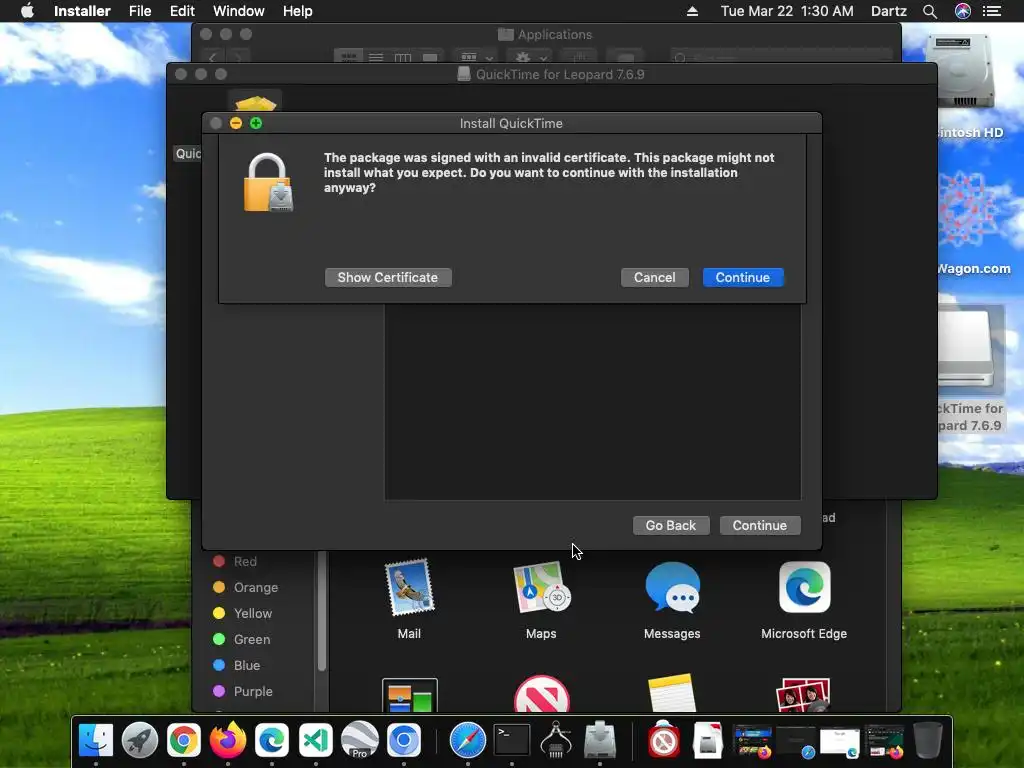Restore minimized Edge window thumbnail in Dock
The image size is (1024, 768).
point(840,743)
